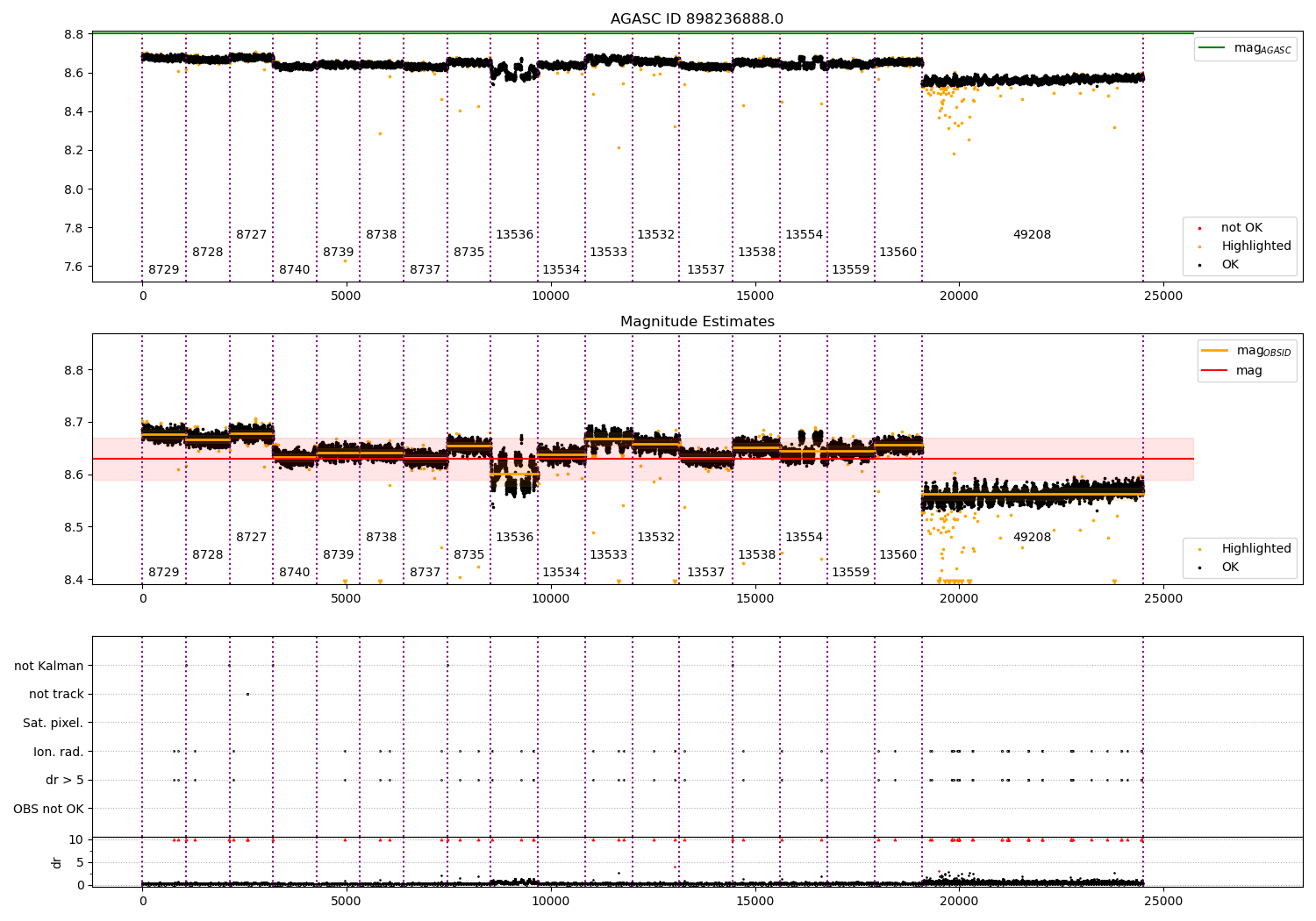Click the 'OBS not OK' row label
The image size is (1316, 921).
(49, 810)
